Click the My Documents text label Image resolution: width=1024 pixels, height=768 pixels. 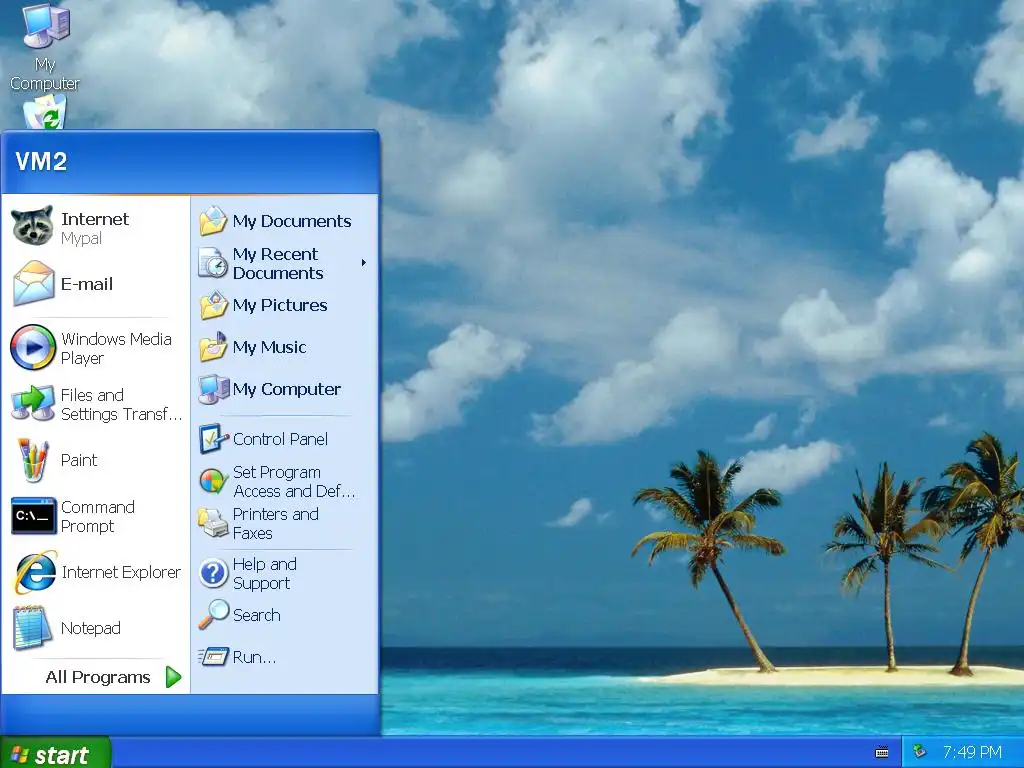[x=292, y=221]
